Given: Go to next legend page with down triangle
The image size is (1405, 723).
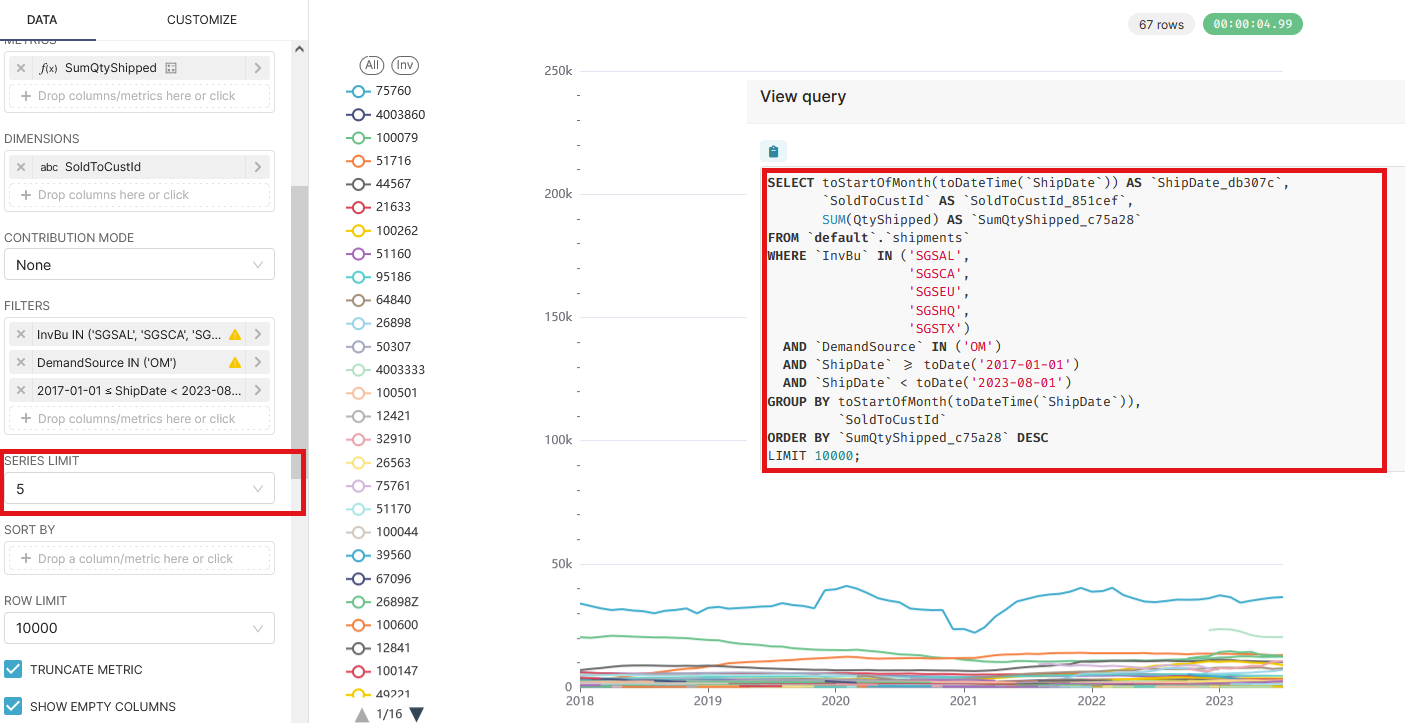Looking at the screenshot, I should 415,714.
